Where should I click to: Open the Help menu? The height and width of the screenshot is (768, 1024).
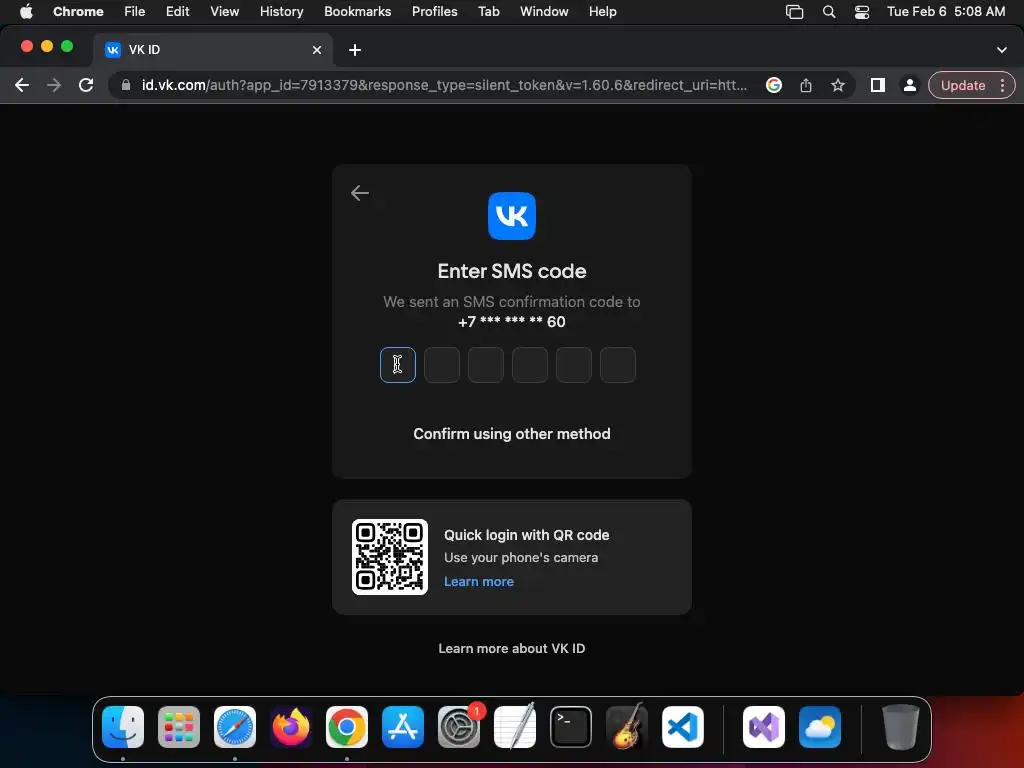pos(602,11)
